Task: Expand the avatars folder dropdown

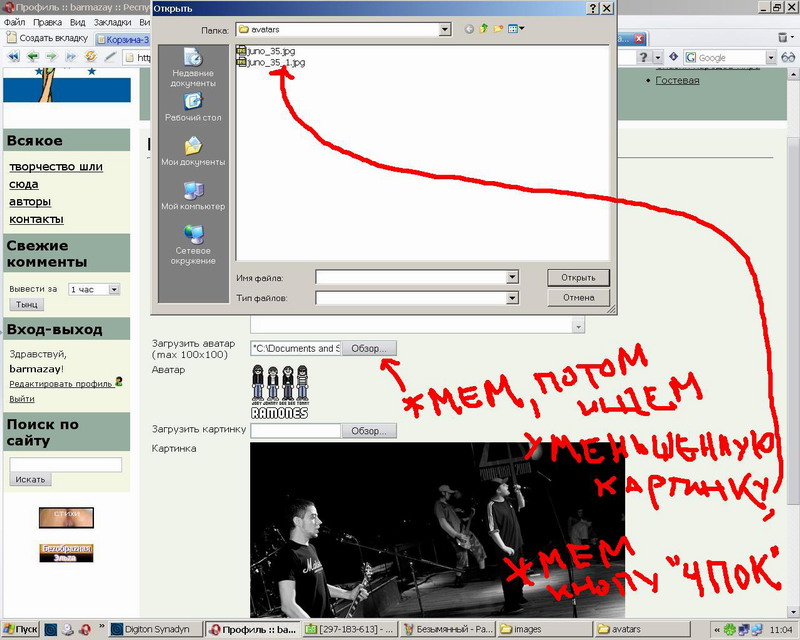Action: tap(444, 30)
